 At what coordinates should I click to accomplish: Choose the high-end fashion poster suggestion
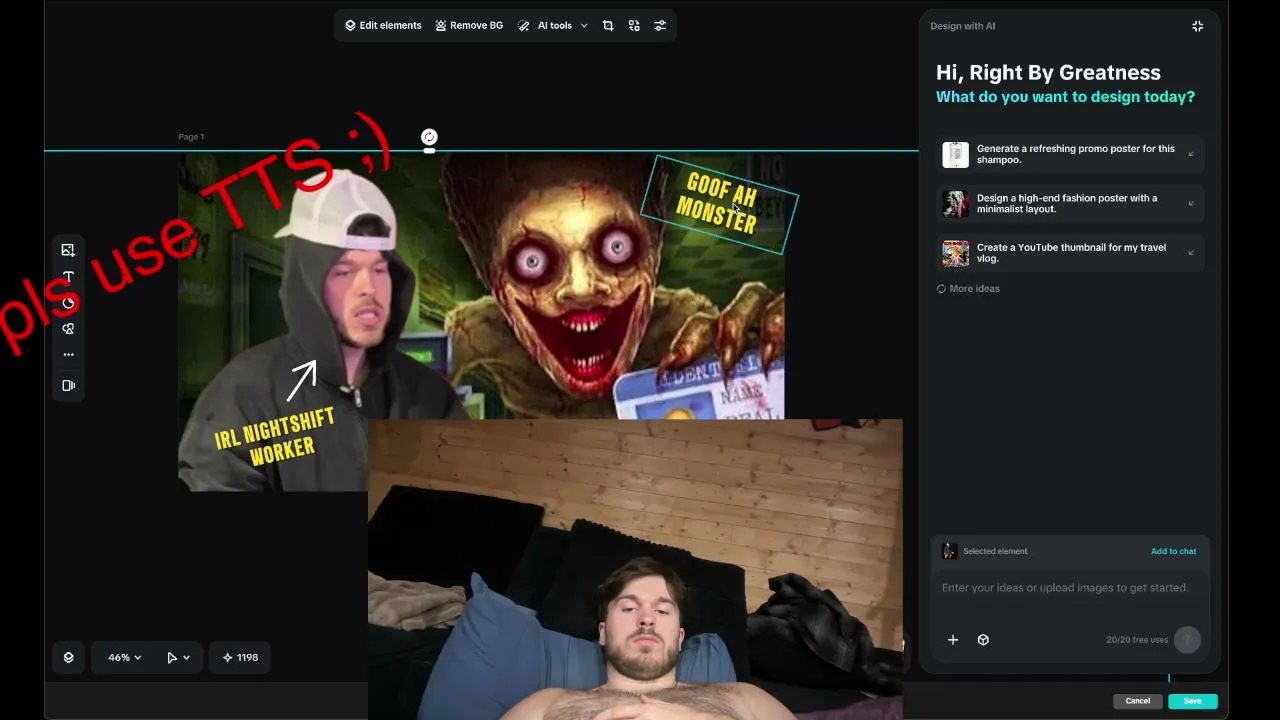[1072, 203]
